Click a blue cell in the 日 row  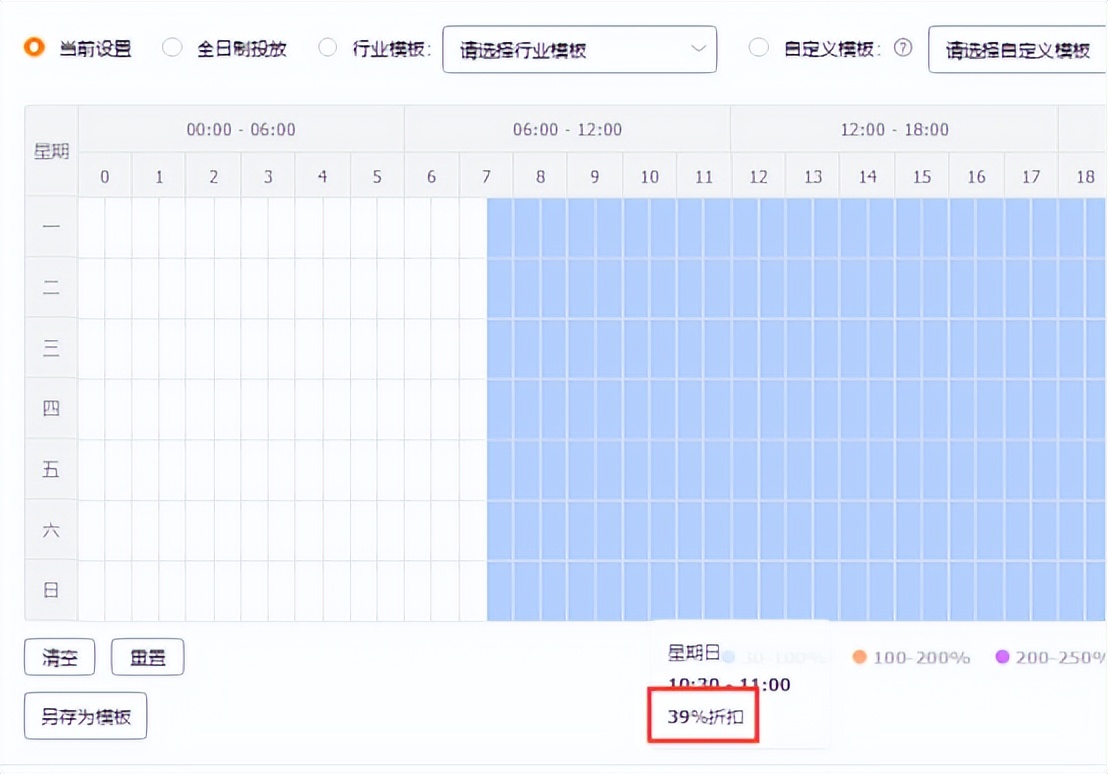point(700,590)
